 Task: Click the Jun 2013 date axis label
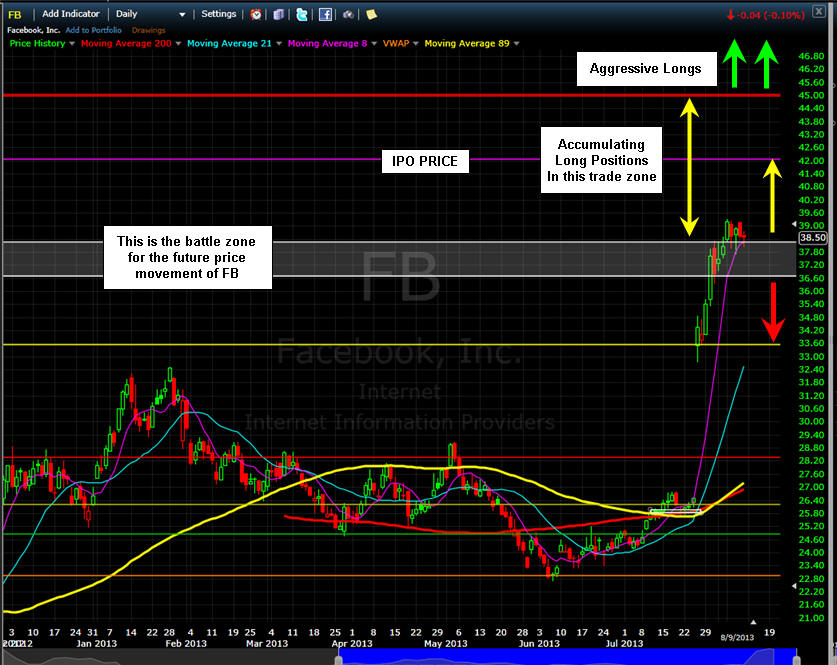539,644
